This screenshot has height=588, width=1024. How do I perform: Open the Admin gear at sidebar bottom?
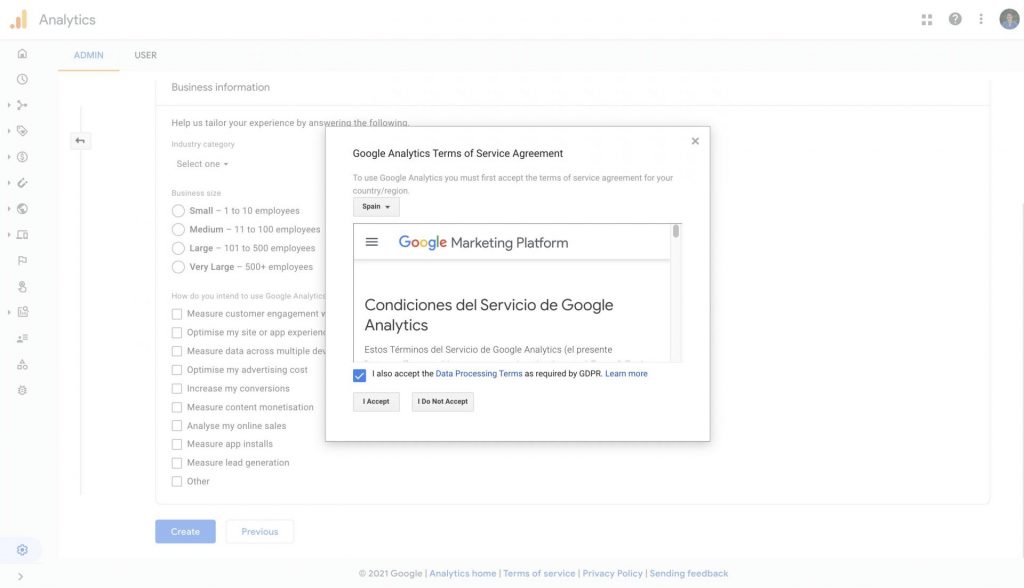tap(22, 550)
